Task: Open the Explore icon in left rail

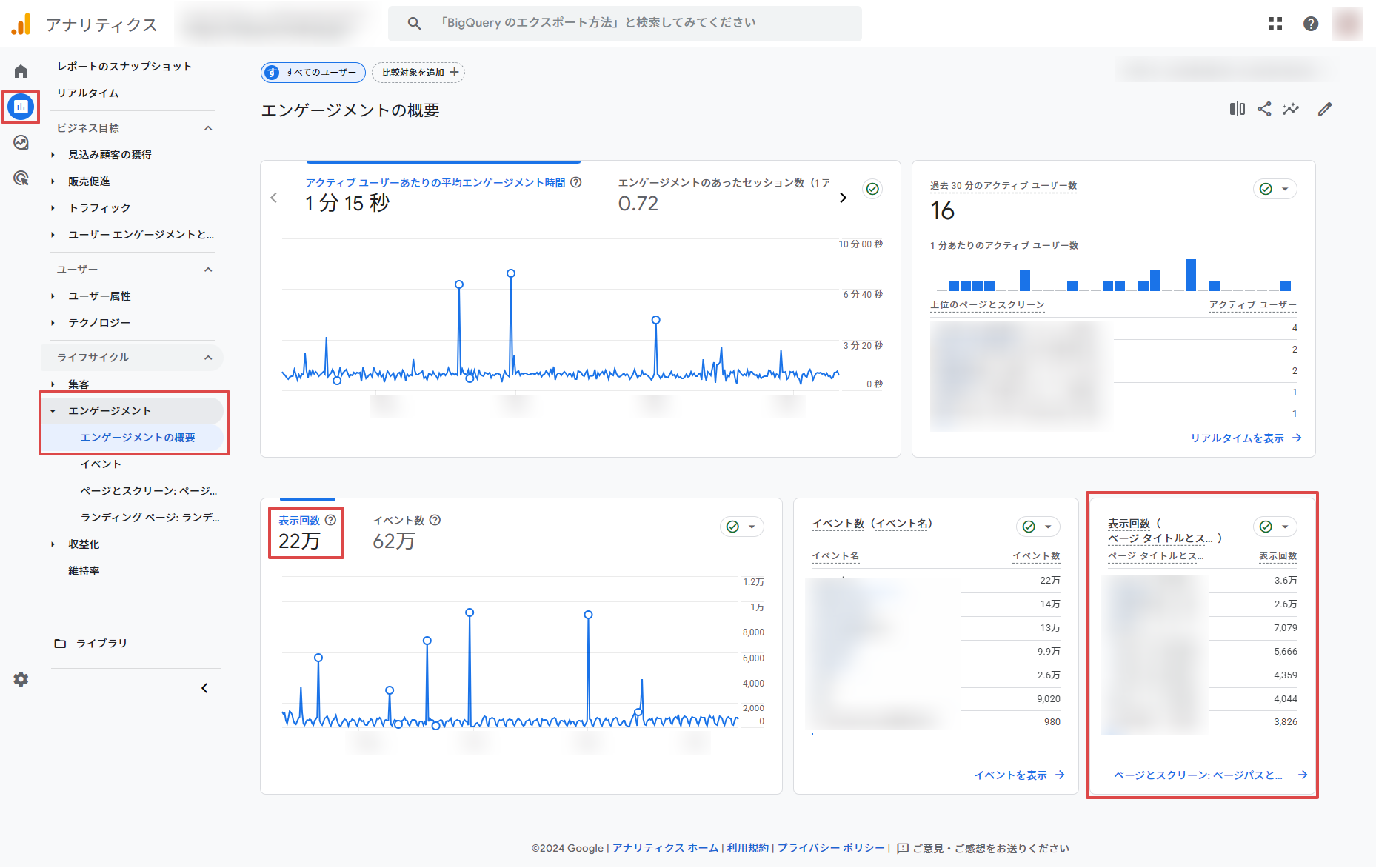Action: point(21,142)
